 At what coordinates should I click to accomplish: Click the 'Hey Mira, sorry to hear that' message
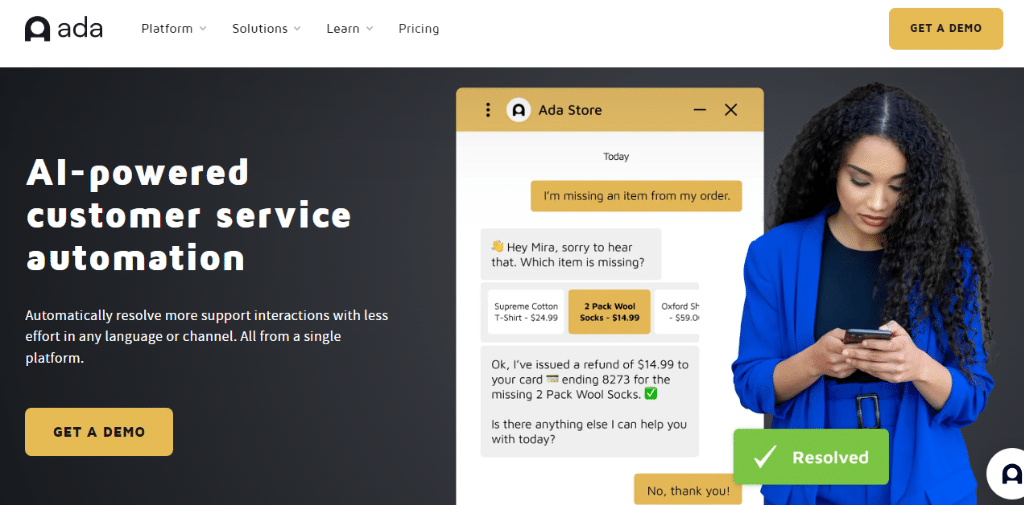click(571, 255)
